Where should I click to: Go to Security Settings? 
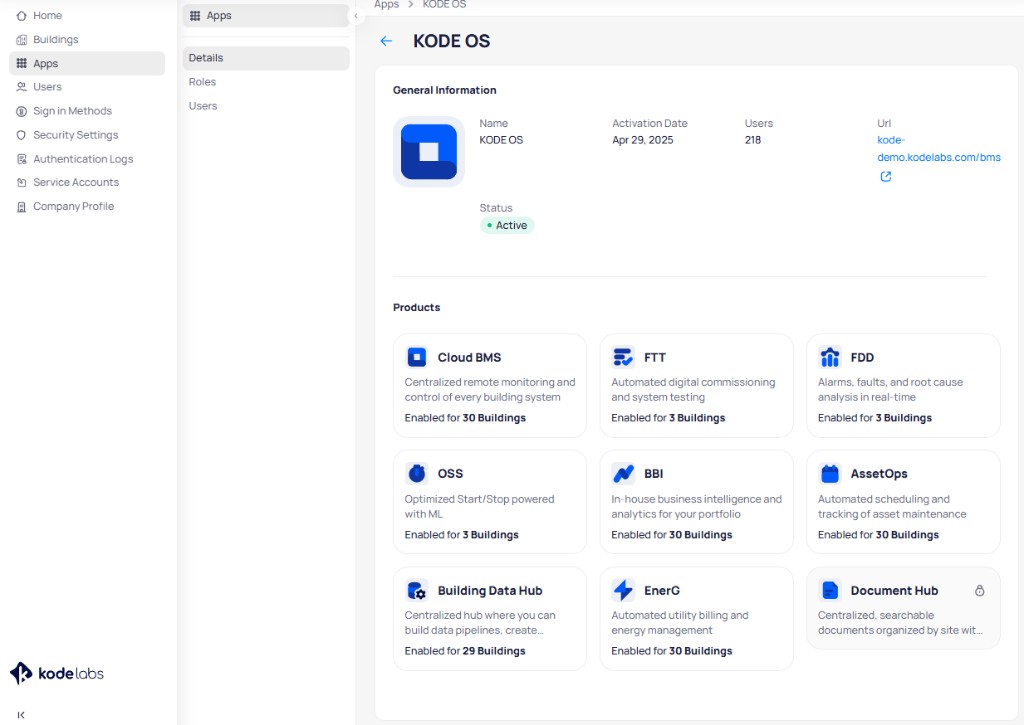(87, 135)
